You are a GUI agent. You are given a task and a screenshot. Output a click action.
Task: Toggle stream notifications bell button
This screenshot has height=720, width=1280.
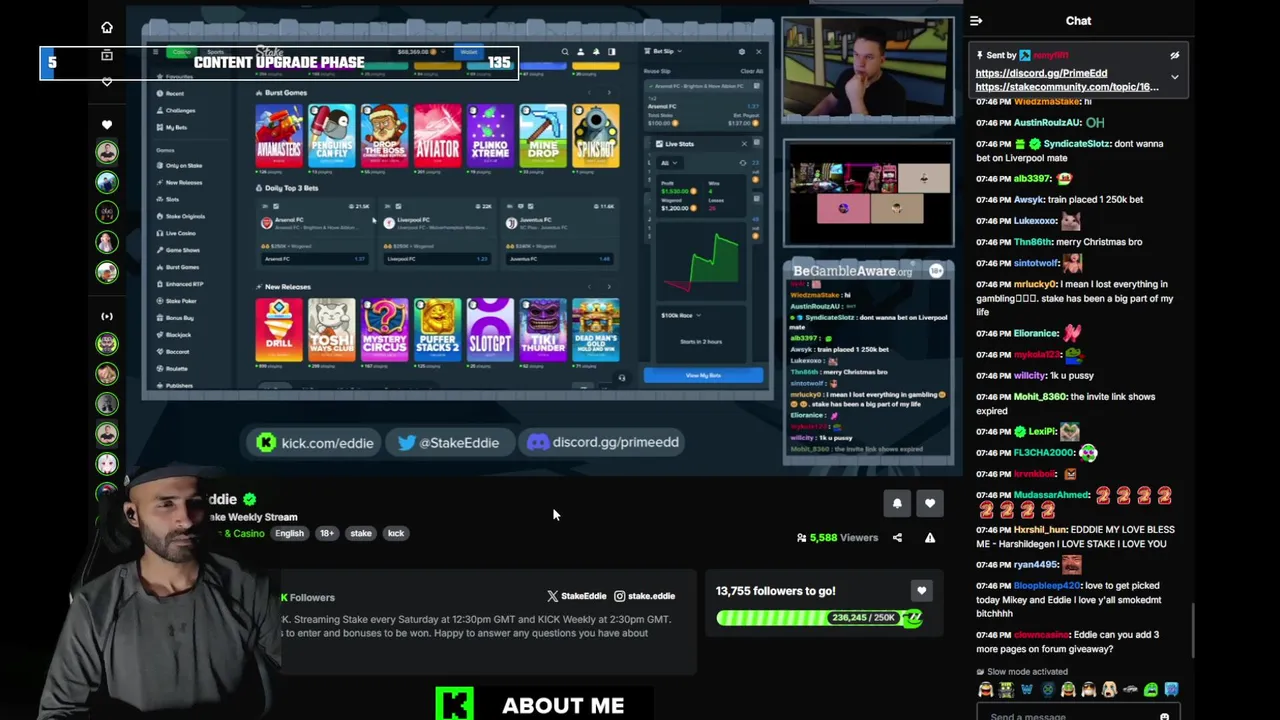click(x=897, y=504)
